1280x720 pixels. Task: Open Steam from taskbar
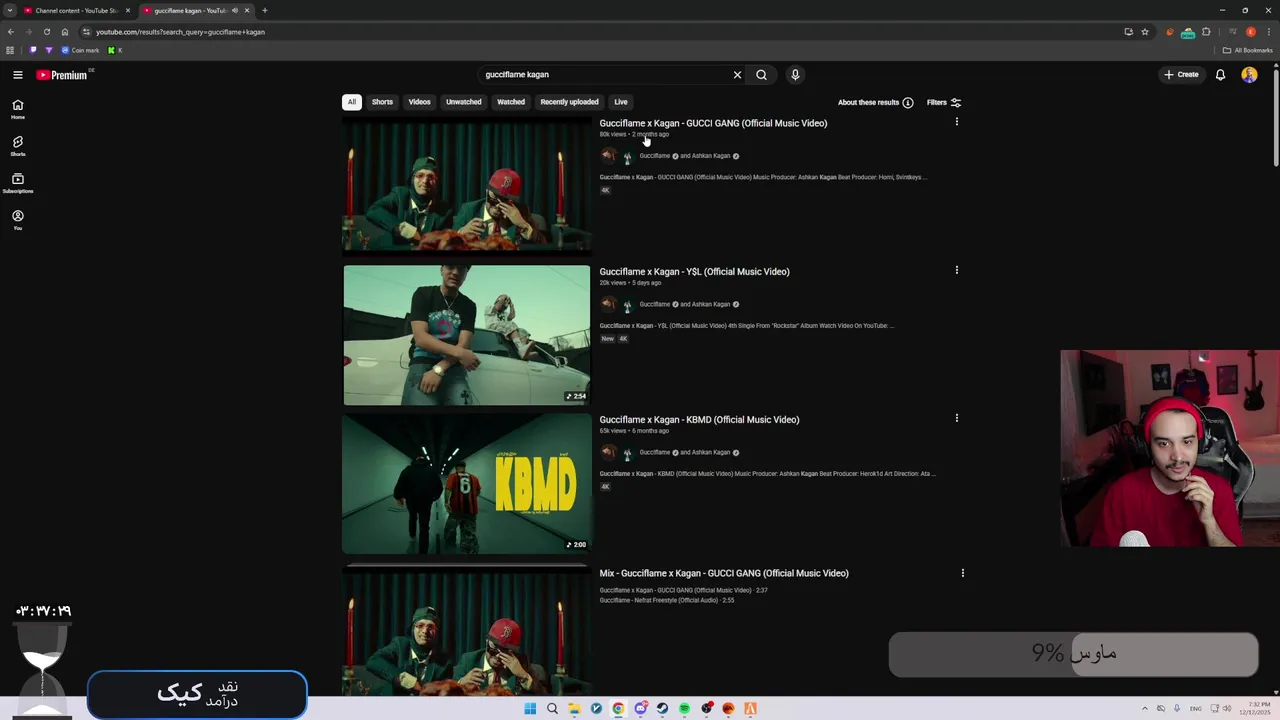point(662,709)
